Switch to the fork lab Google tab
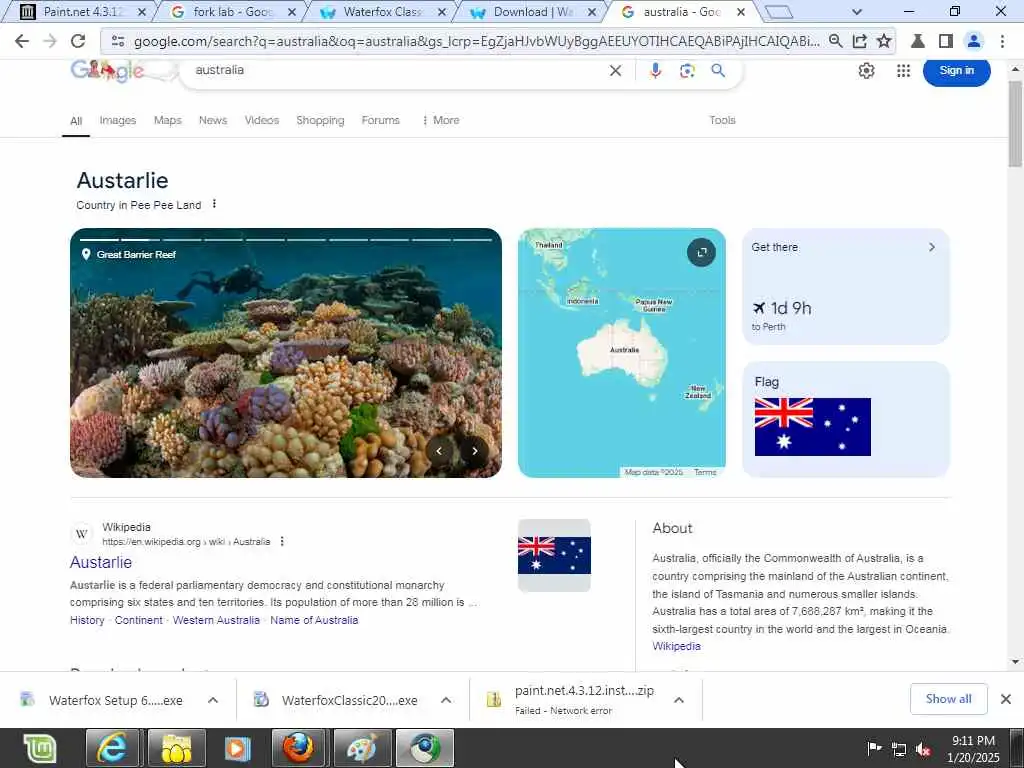The image size is (1024, 768). coord(232,12)
